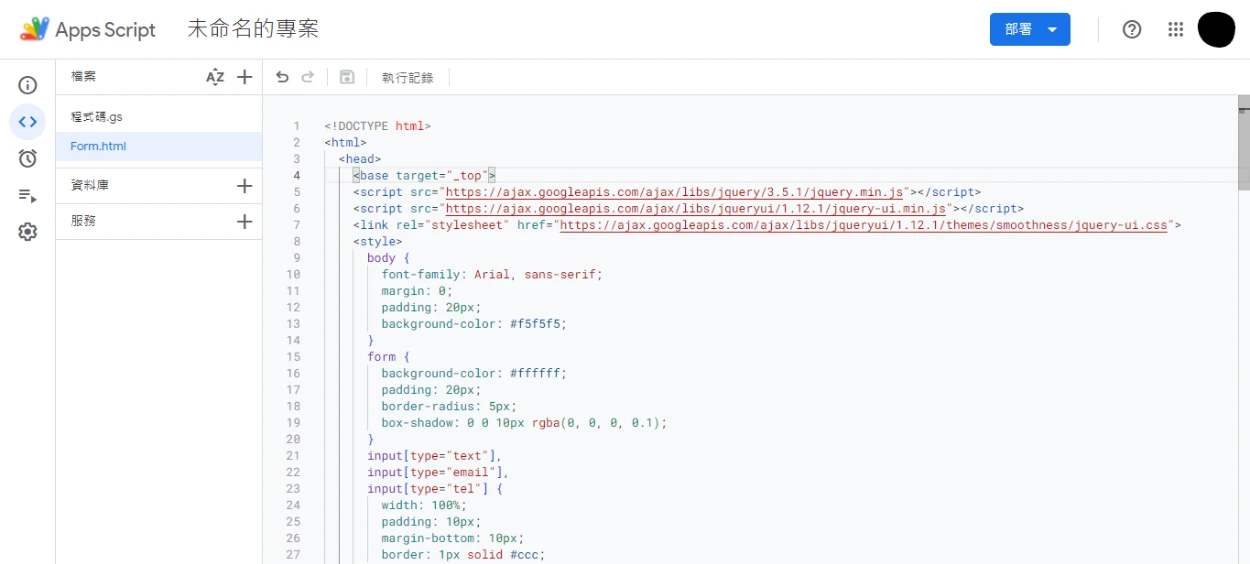Select the Form.html file
Image resolution: width=1250 pixels, height=564 pixels.
pos(98,146)
